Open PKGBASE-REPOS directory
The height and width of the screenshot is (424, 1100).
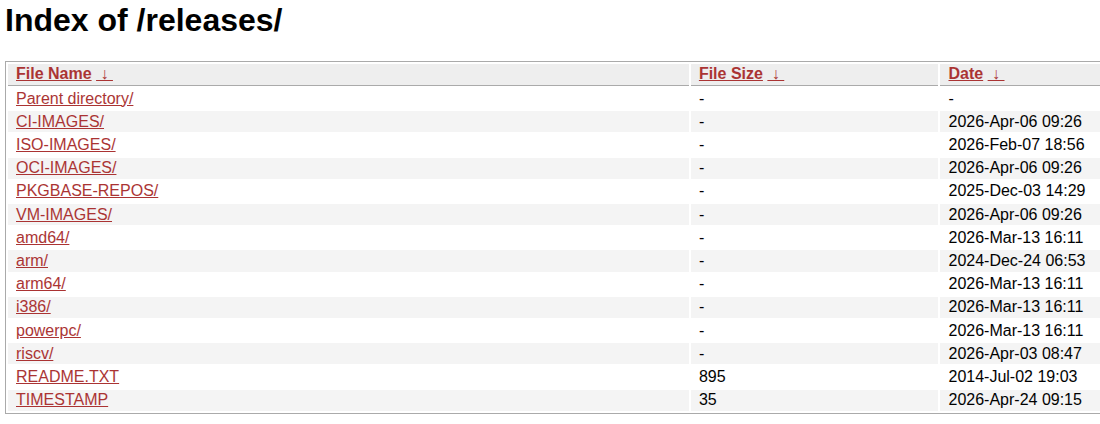click(x=87, y=190)
